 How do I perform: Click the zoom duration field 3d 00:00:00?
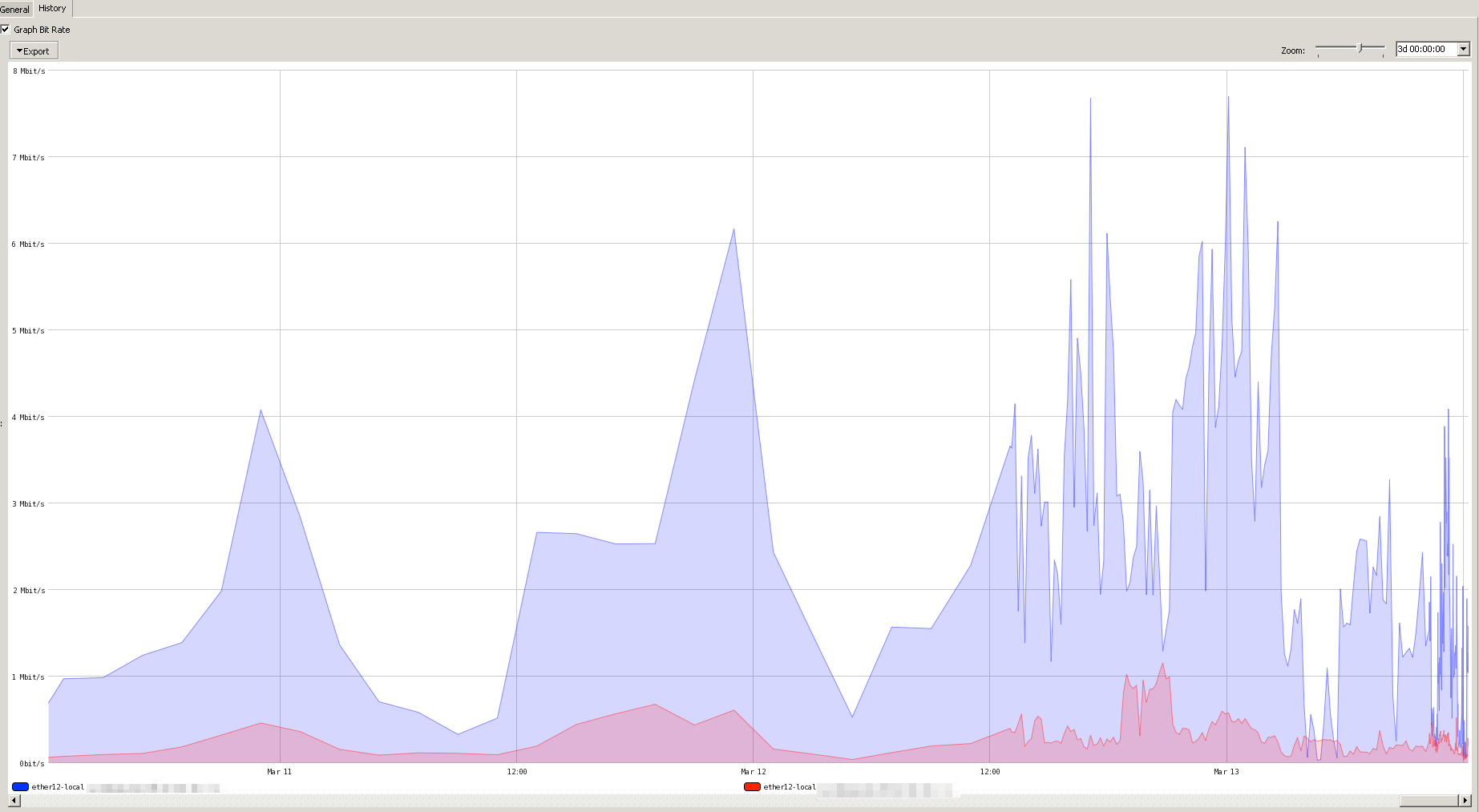tap(1426, 49)
